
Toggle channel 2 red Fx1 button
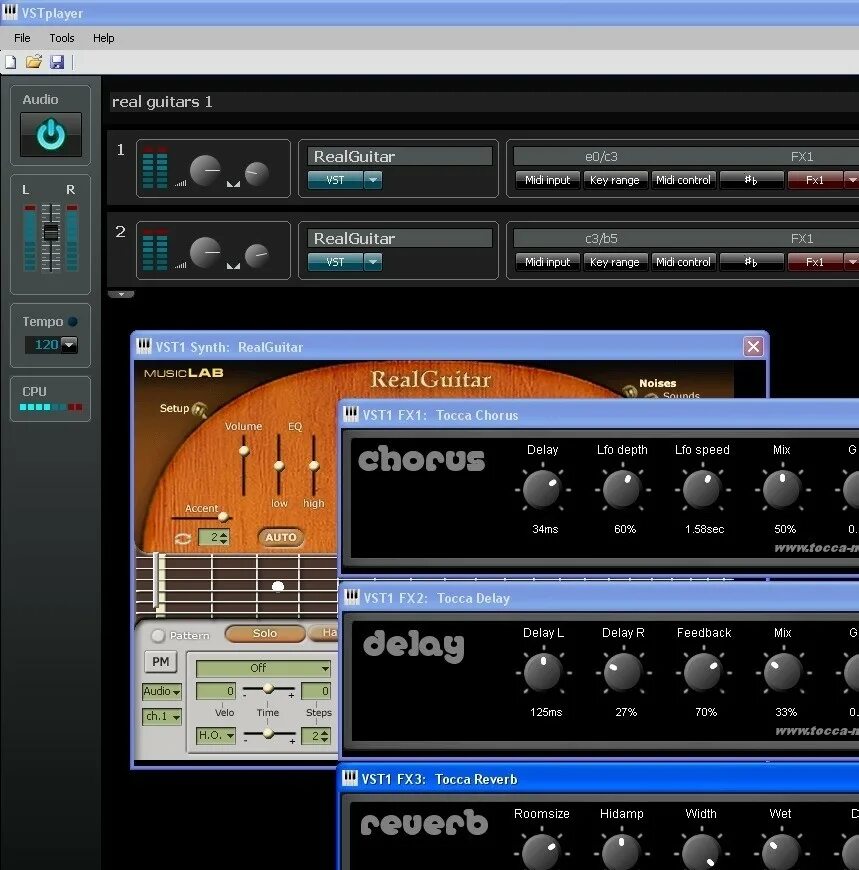click(x=815, y=262)
